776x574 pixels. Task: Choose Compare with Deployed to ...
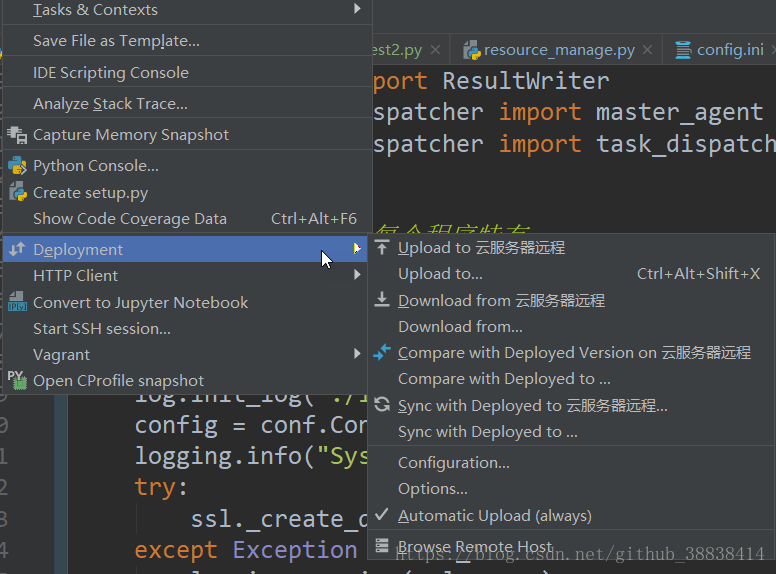click(x=571, y=379)
